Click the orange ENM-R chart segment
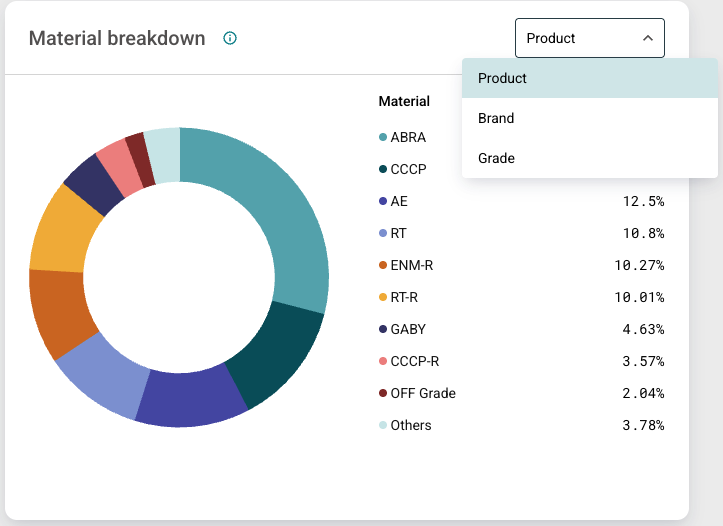 62,312
